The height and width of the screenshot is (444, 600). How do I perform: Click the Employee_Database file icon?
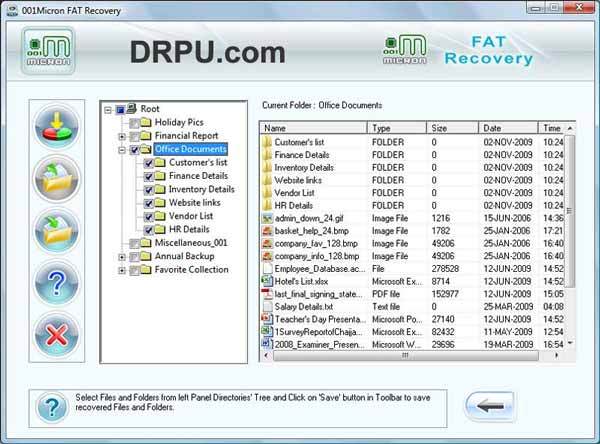tap(267, 269)
